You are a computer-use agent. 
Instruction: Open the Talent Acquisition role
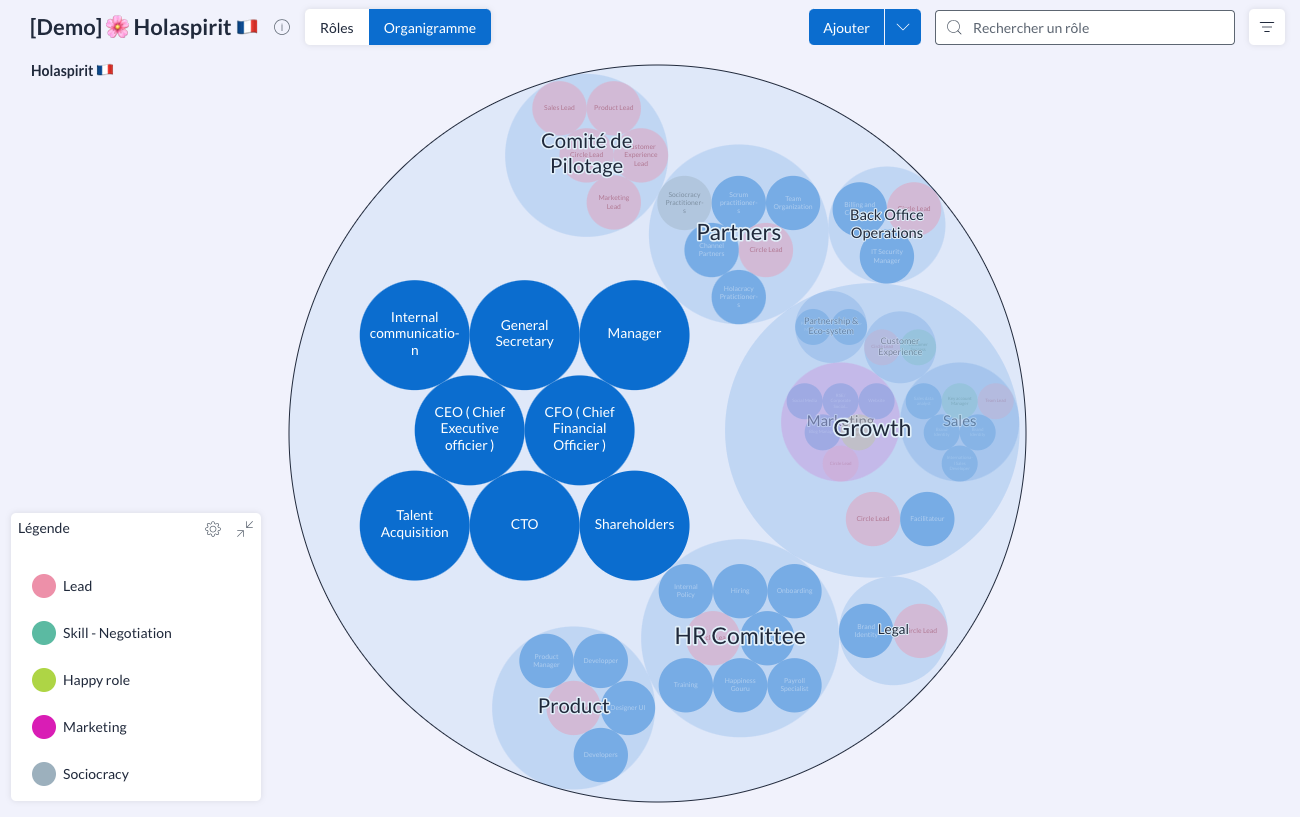pos(415,525)
